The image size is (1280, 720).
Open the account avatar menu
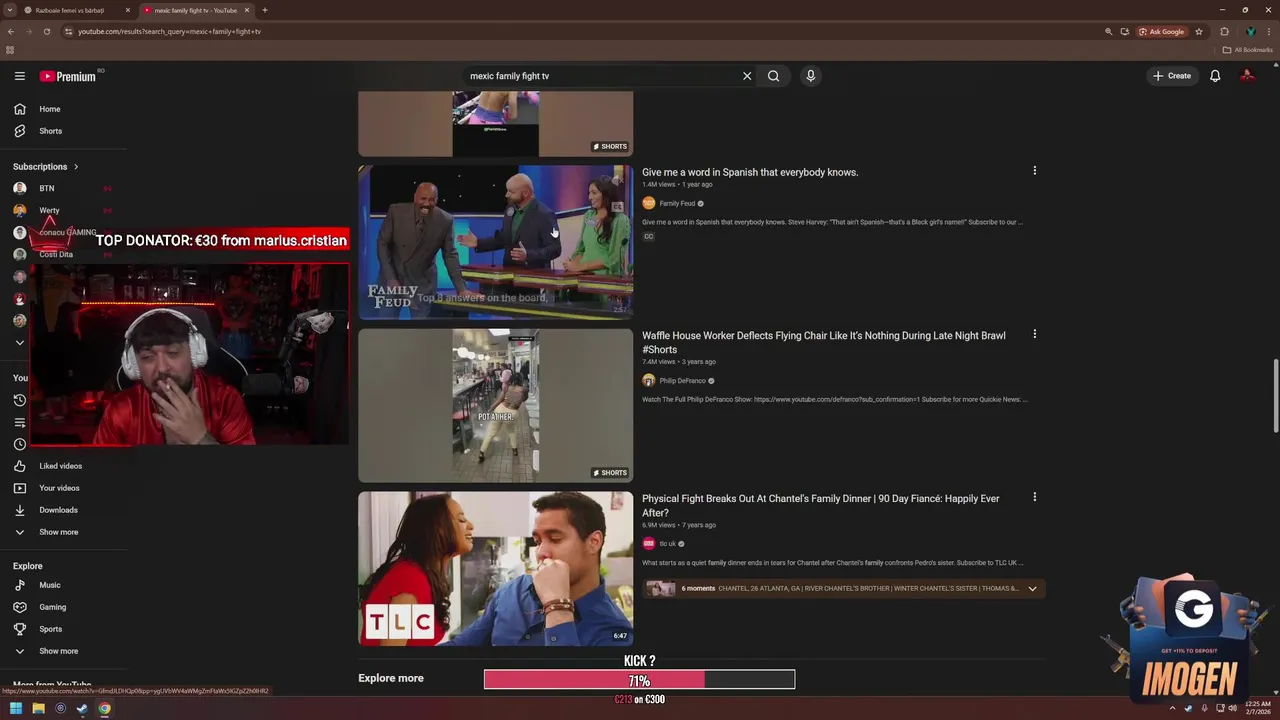coord(1247,76)
